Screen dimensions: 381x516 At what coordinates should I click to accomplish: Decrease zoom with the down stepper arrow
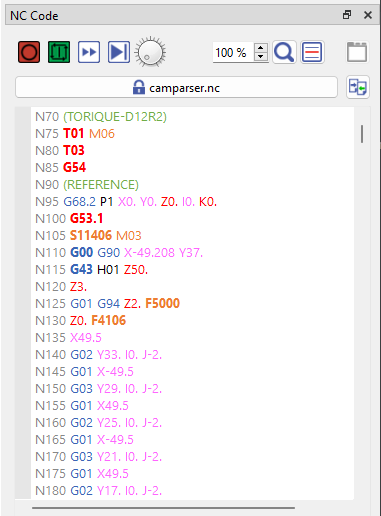(x=261, y=57)
